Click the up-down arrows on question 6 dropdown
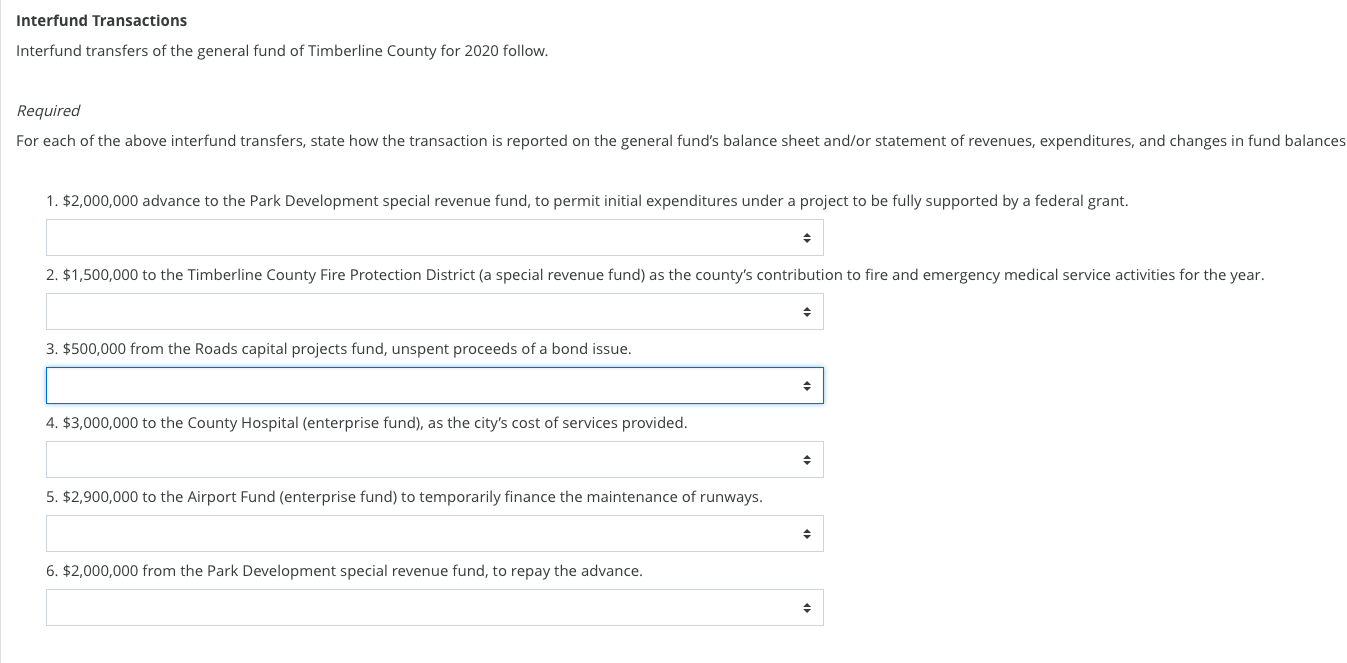 806,607
